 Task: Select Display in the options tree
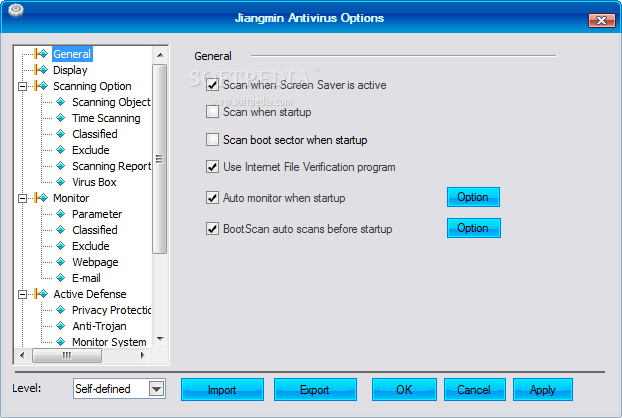(x=70, y=70)
